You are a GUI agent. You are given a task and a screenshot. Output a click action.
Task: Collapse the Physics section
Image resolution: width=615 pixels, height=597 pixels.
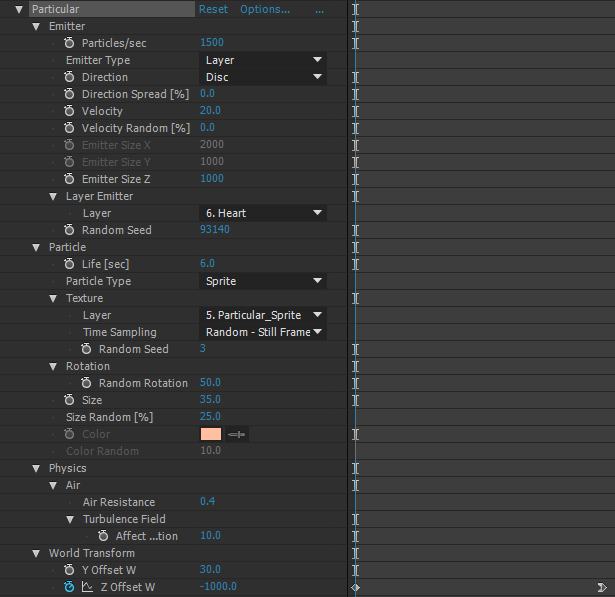click(x=36, y=468)
